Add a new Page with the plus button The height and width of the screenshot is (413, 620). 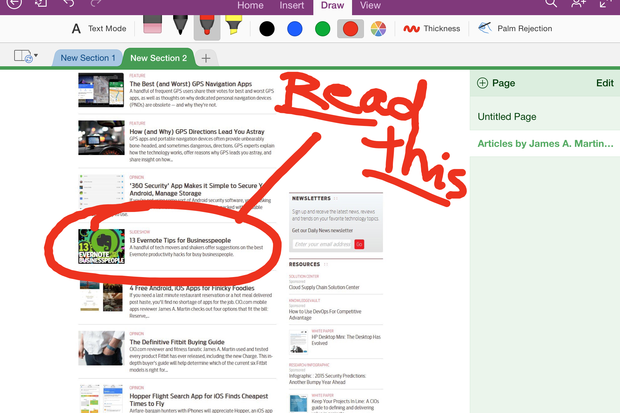[496, 83]
